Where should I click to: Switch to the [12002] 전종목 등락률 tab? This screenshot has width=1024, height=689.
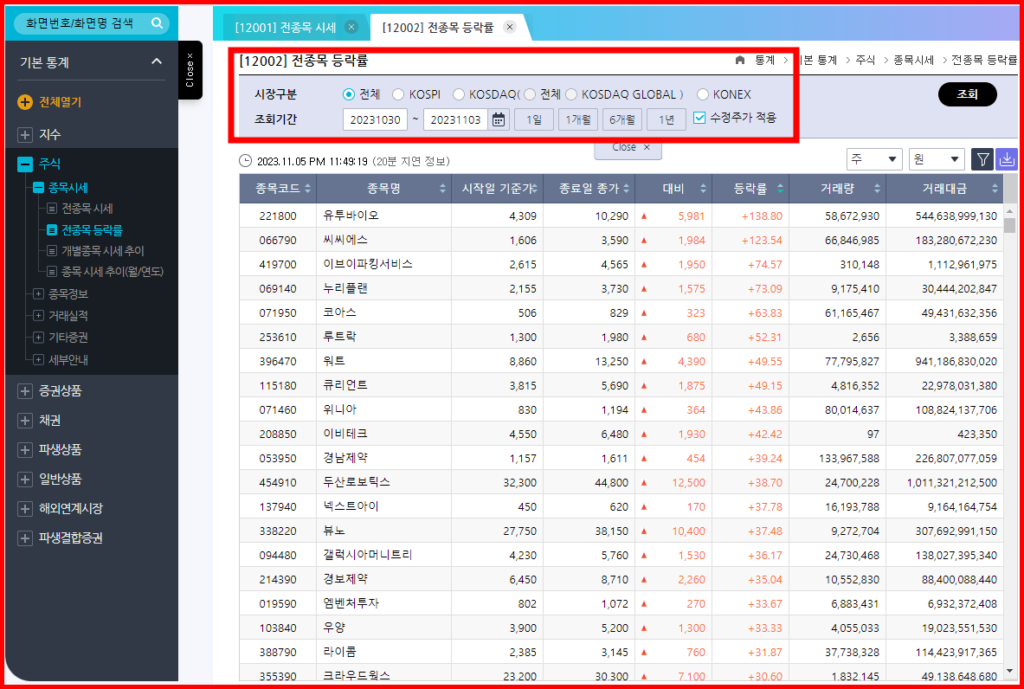click(x=438, y=27)
